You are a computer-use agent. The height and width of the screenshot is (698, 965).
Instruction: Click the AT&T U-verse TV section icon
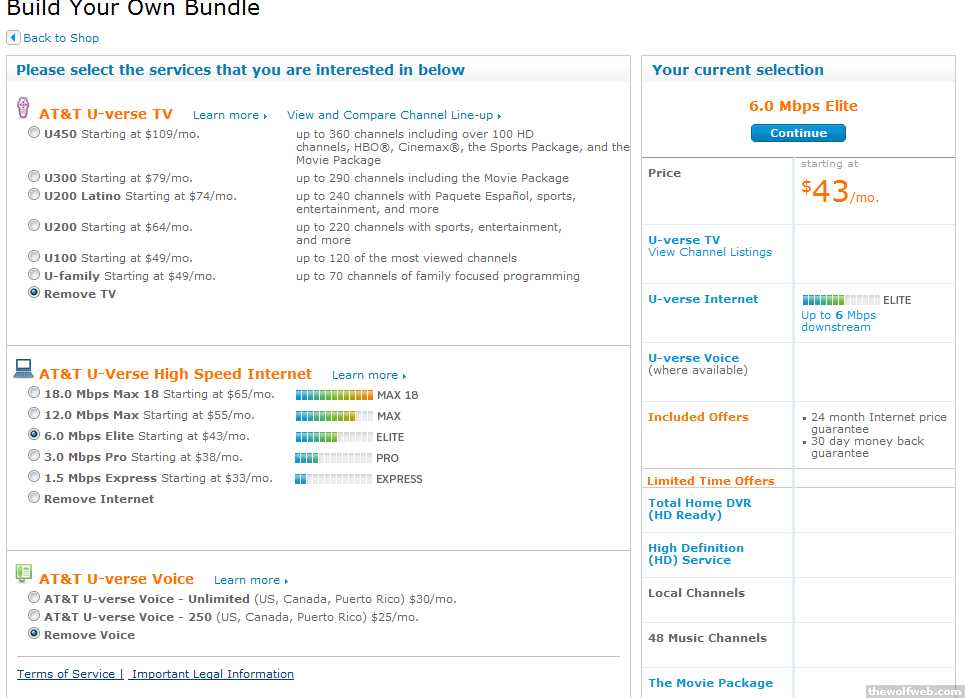coord(24,110)
